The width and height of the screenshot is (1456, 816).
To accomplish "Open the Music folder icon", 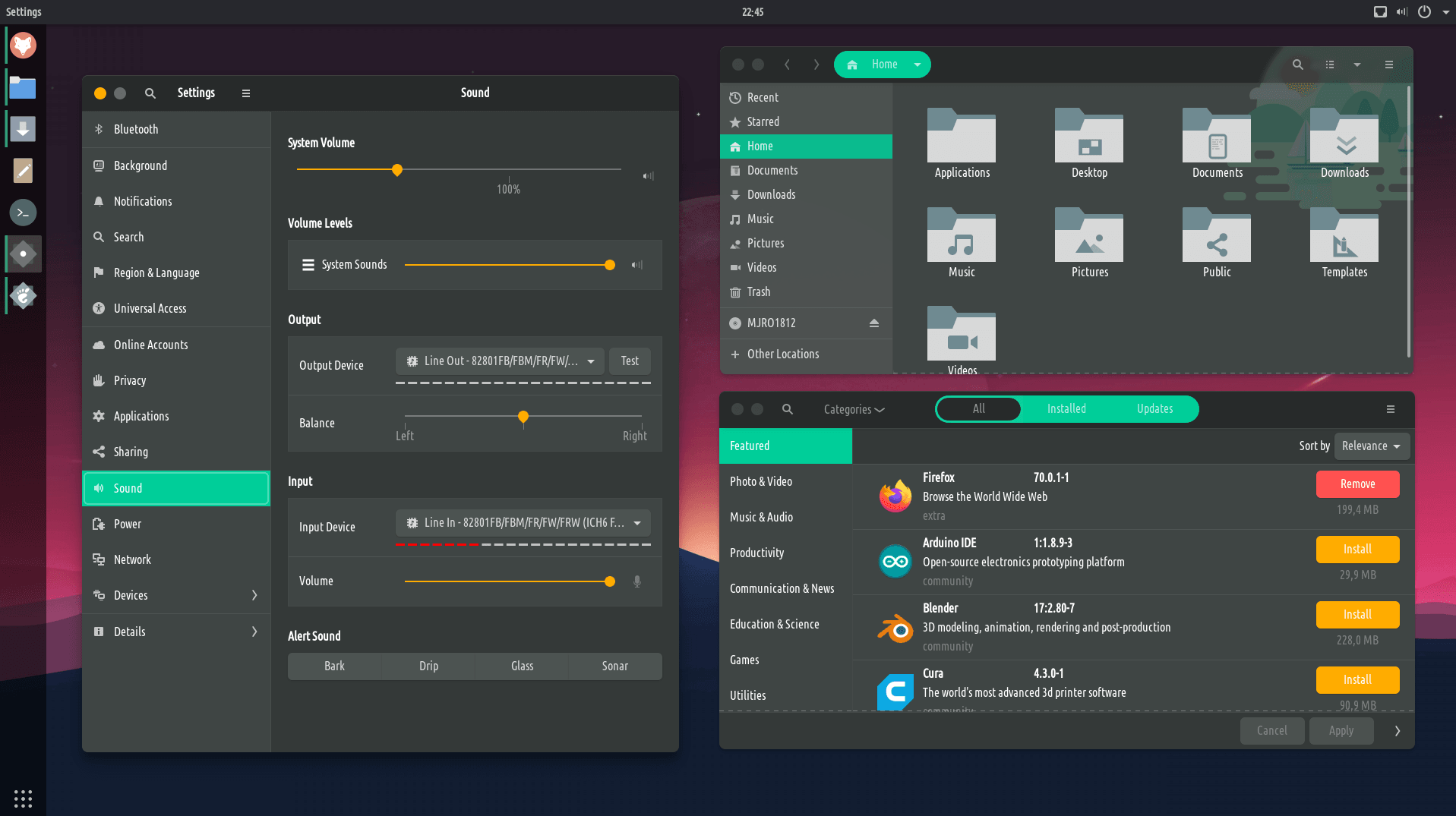I will (961, 242).
